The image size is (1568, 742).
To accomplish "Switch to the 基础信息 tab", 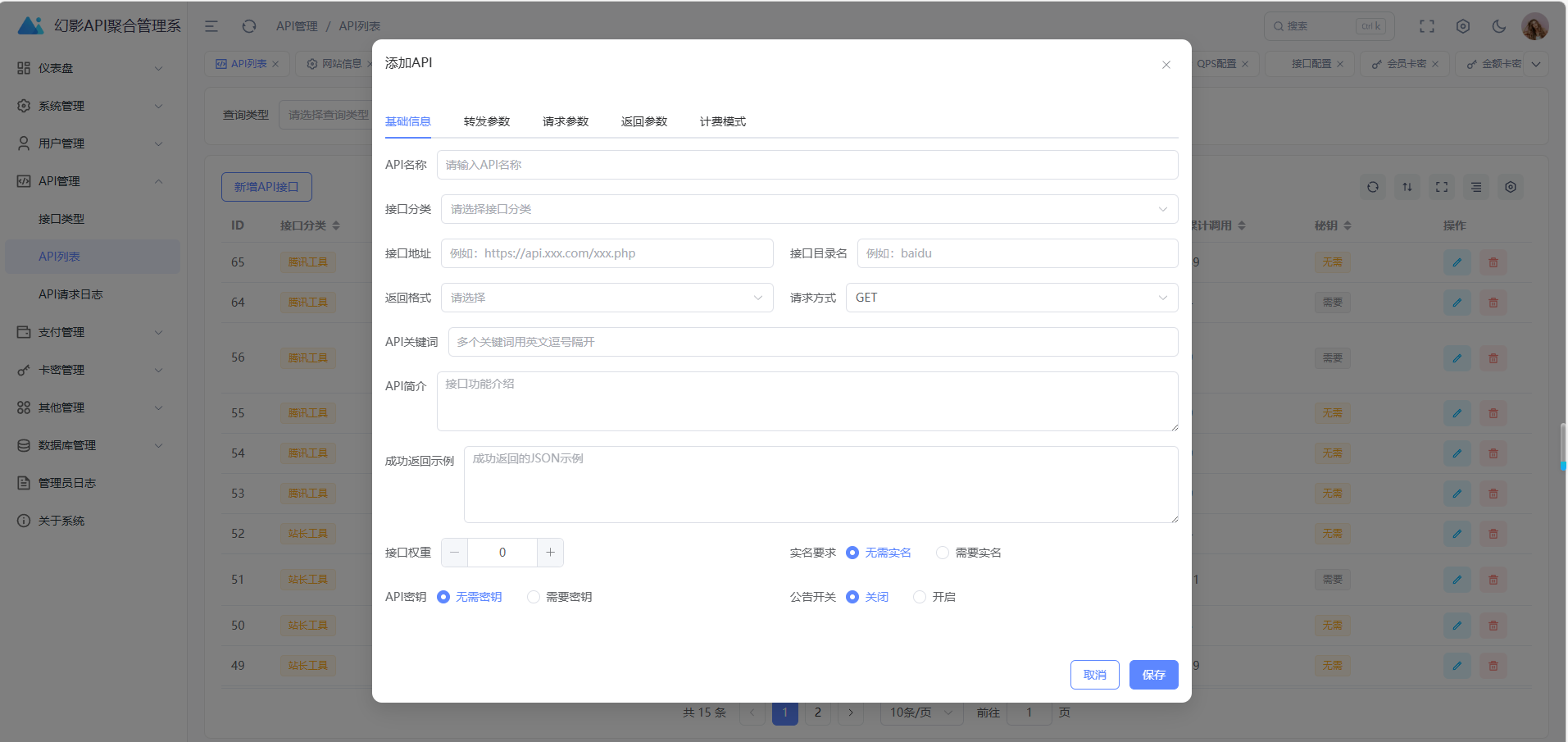I will [x=408, y=121].
